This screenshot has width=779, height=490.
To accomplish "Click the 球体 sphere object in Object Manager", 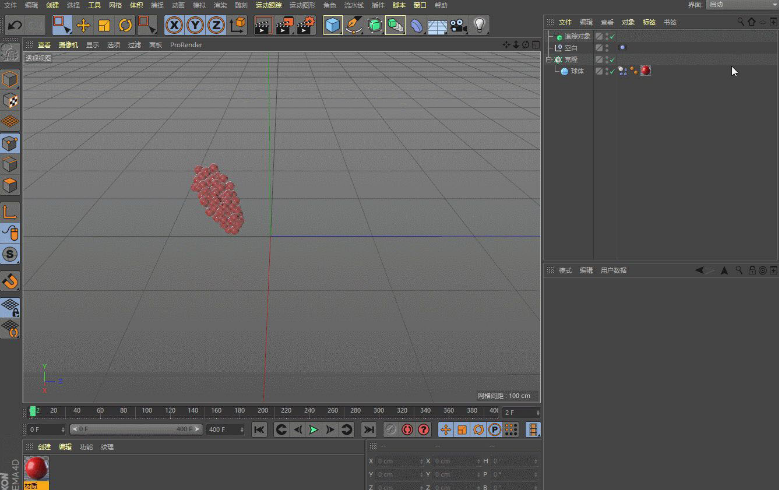I will [x=577, y=71].
